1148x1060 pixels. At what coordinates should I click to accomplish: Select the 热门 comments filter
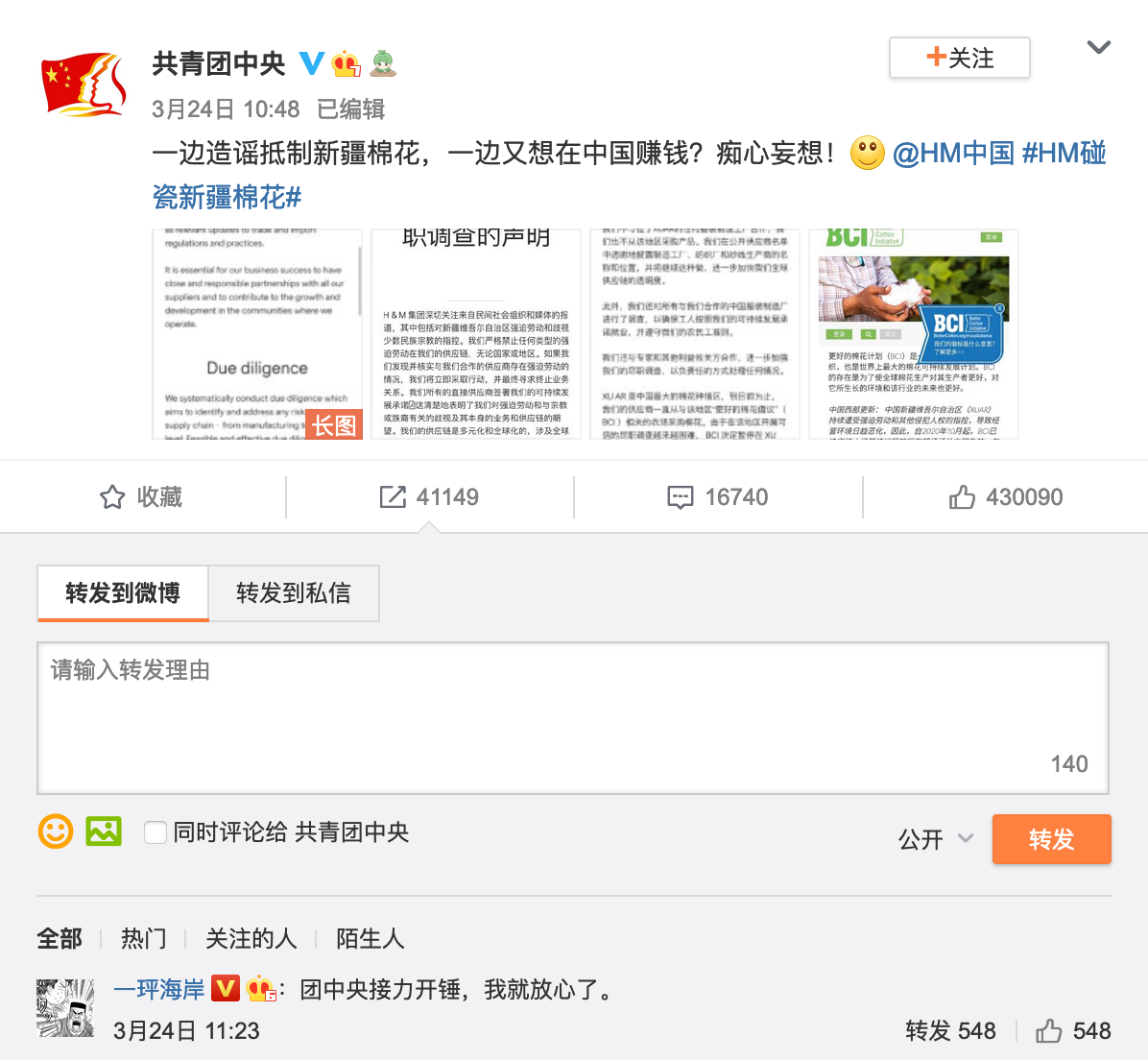point(144,938)
